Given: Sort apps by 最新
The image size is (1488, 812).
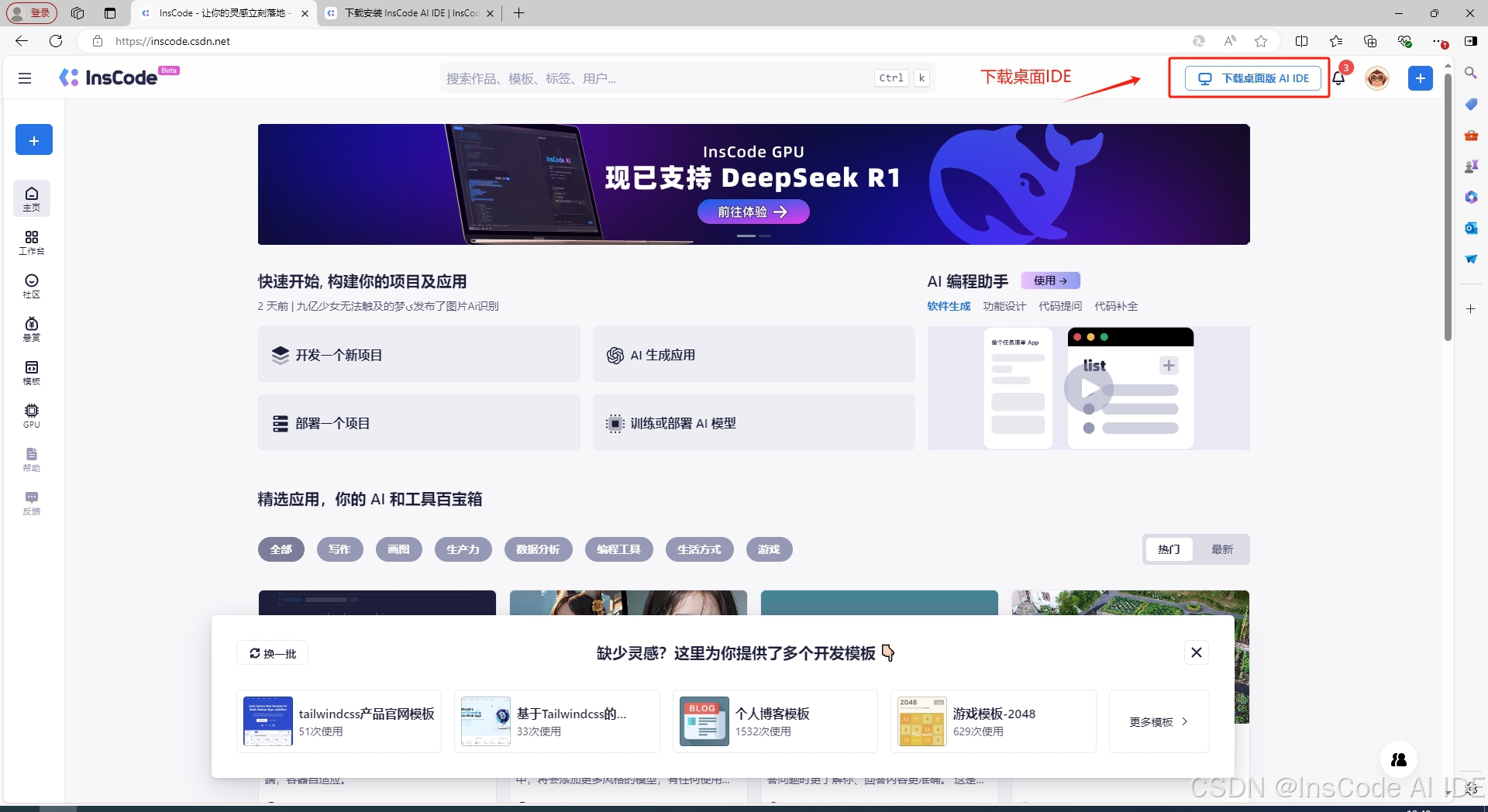Looking at the screenshot, I should [x=1222, y=549].
